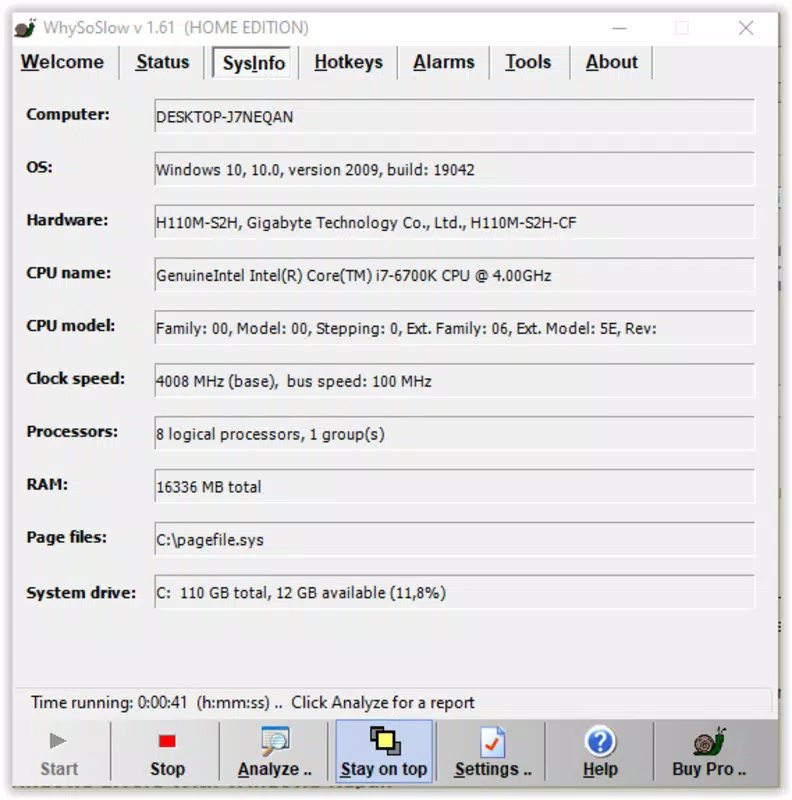Image resolution: width=792 pixels, height=800 pixels.
Task: Click the Settings checkmark document icon
Action: pos(492,742)
